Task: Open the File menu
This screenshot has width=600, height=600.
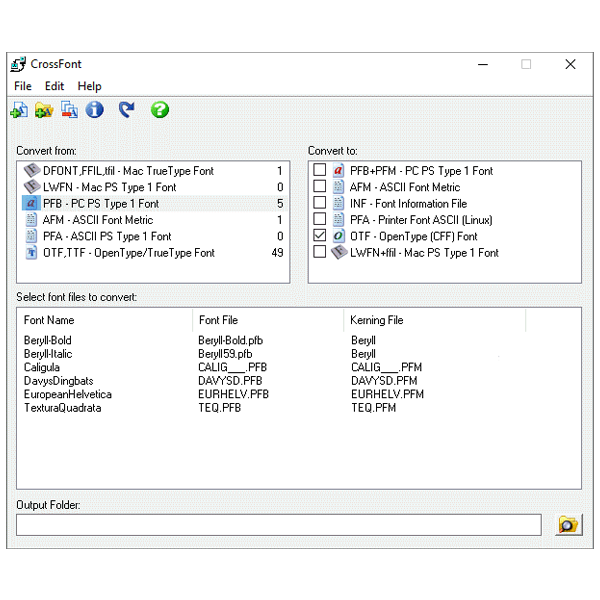Action: (x=23, y=86)
